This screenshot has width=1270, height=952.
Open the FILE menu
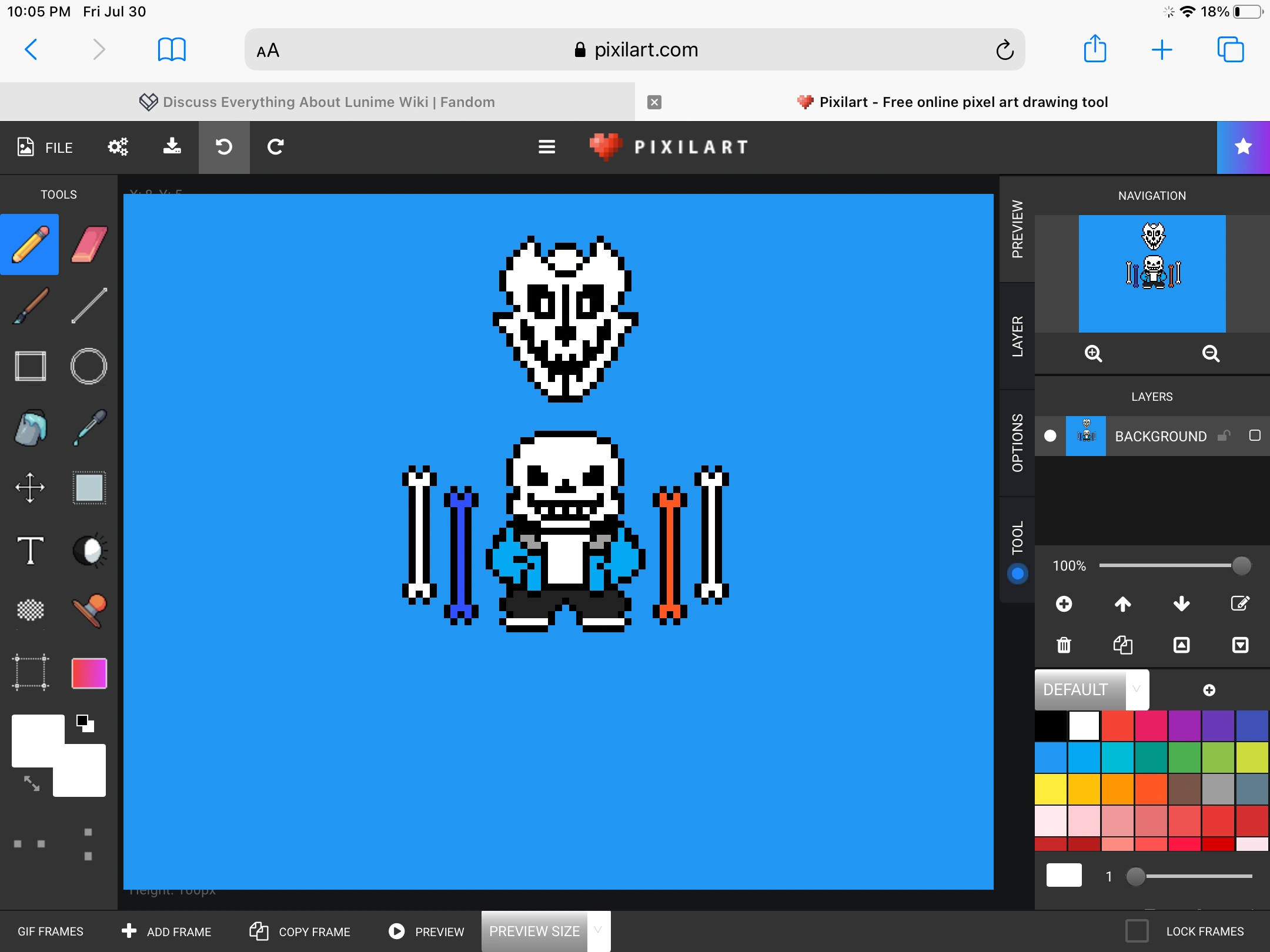pos(44,147)
